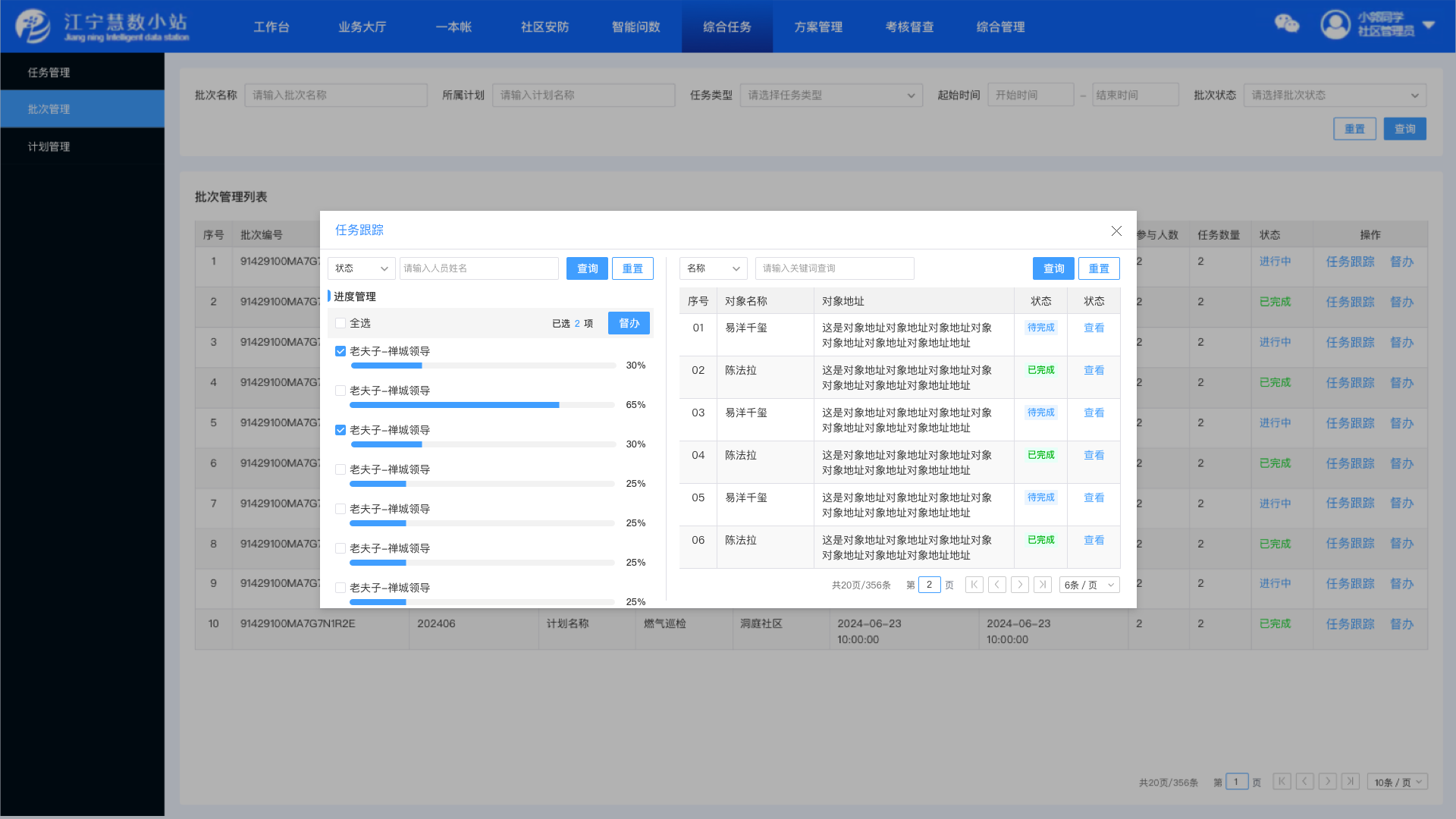This screenshot has height=819, width=1456.
Task: Select 计划管理 in sidebar
Action: pos(82,146)
